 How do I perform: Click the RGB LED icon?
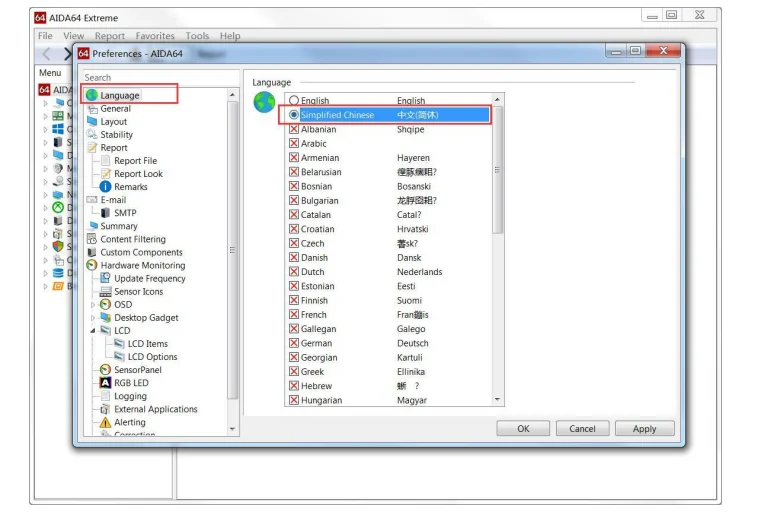tap(105, 383)
